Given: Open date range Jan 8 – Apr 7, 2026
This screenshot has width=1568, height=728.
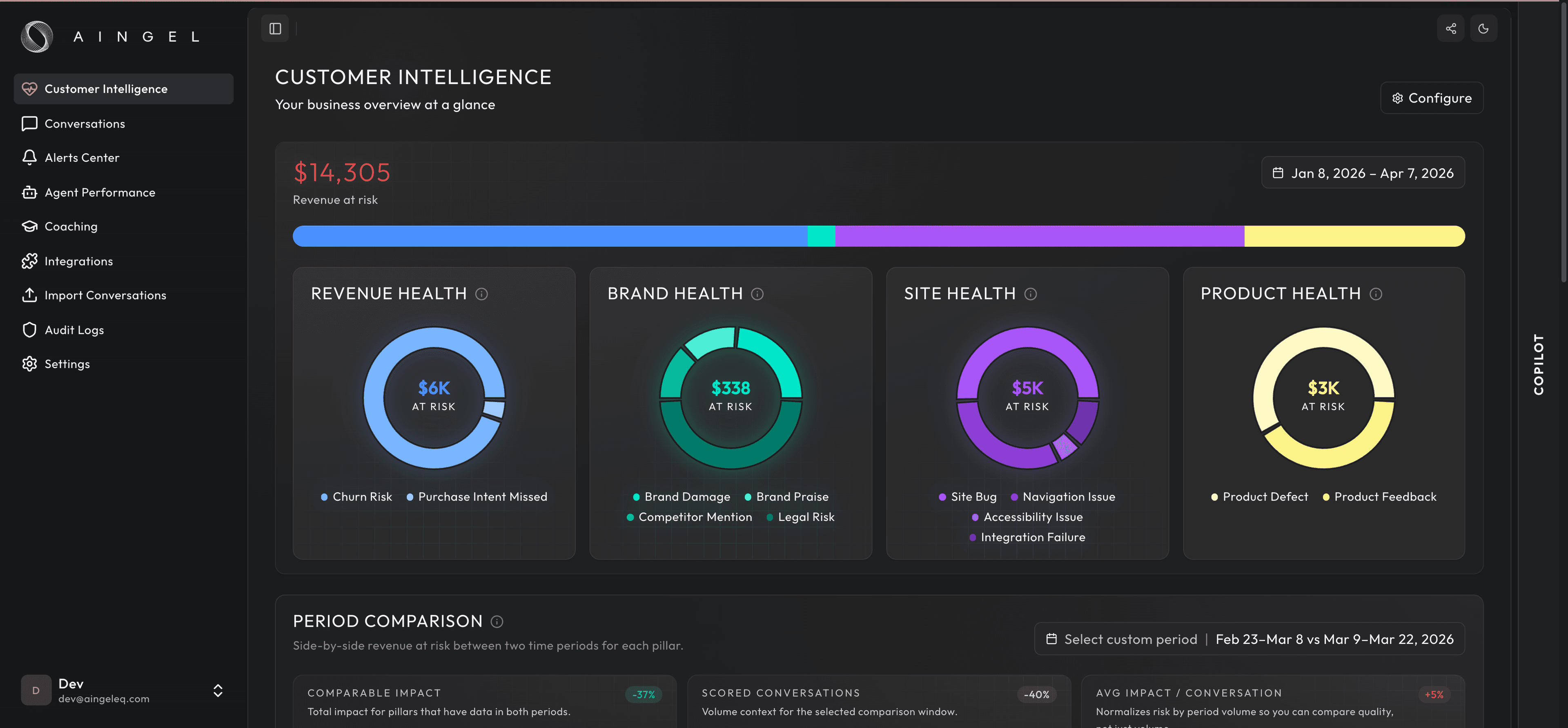Looking at the screenshot, I should (1363, 173).
